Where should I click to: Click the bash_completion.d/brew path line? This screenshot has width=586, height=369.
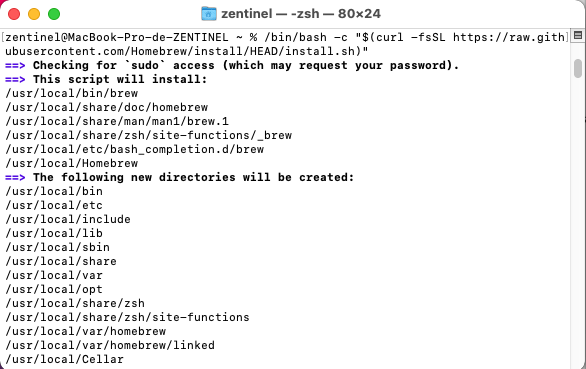135,149
